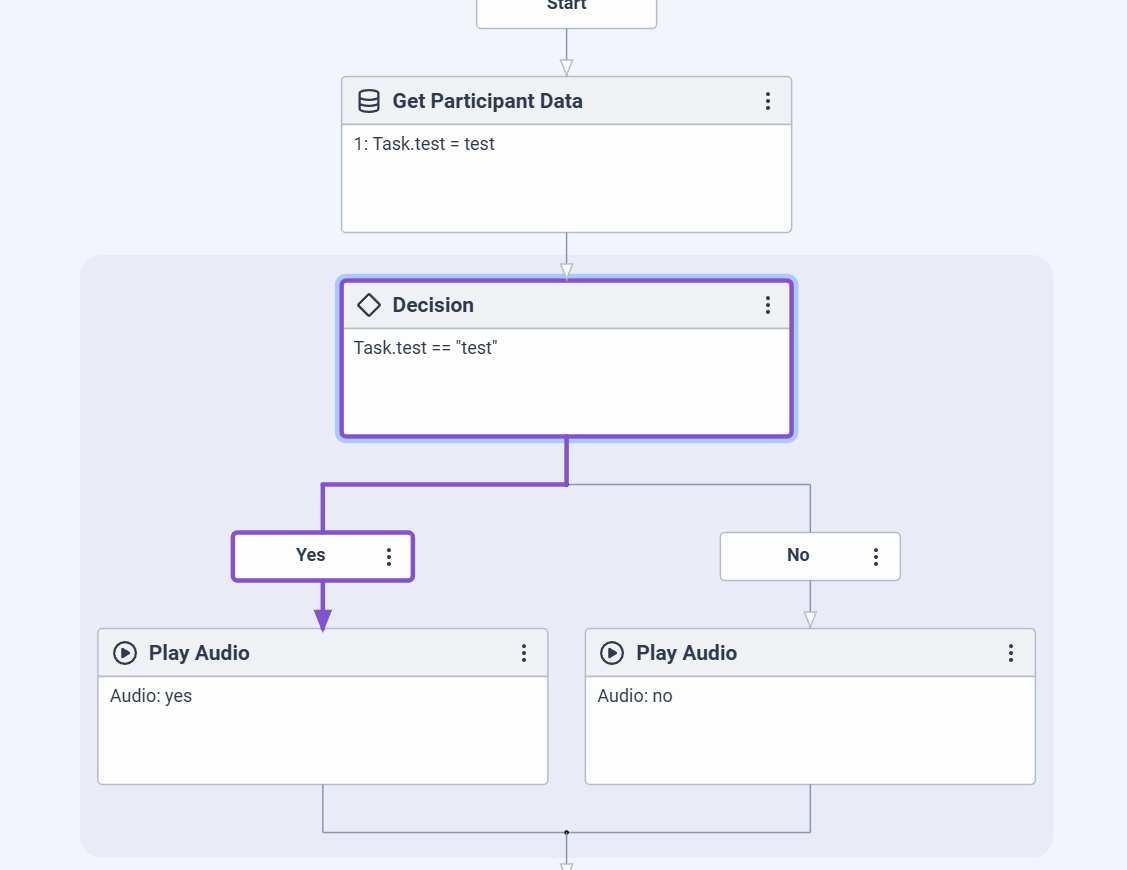The width and height of the screenshot is (1127, 870).
Task: Open the Decision node's three-dot menu
Action: point(768,306)
